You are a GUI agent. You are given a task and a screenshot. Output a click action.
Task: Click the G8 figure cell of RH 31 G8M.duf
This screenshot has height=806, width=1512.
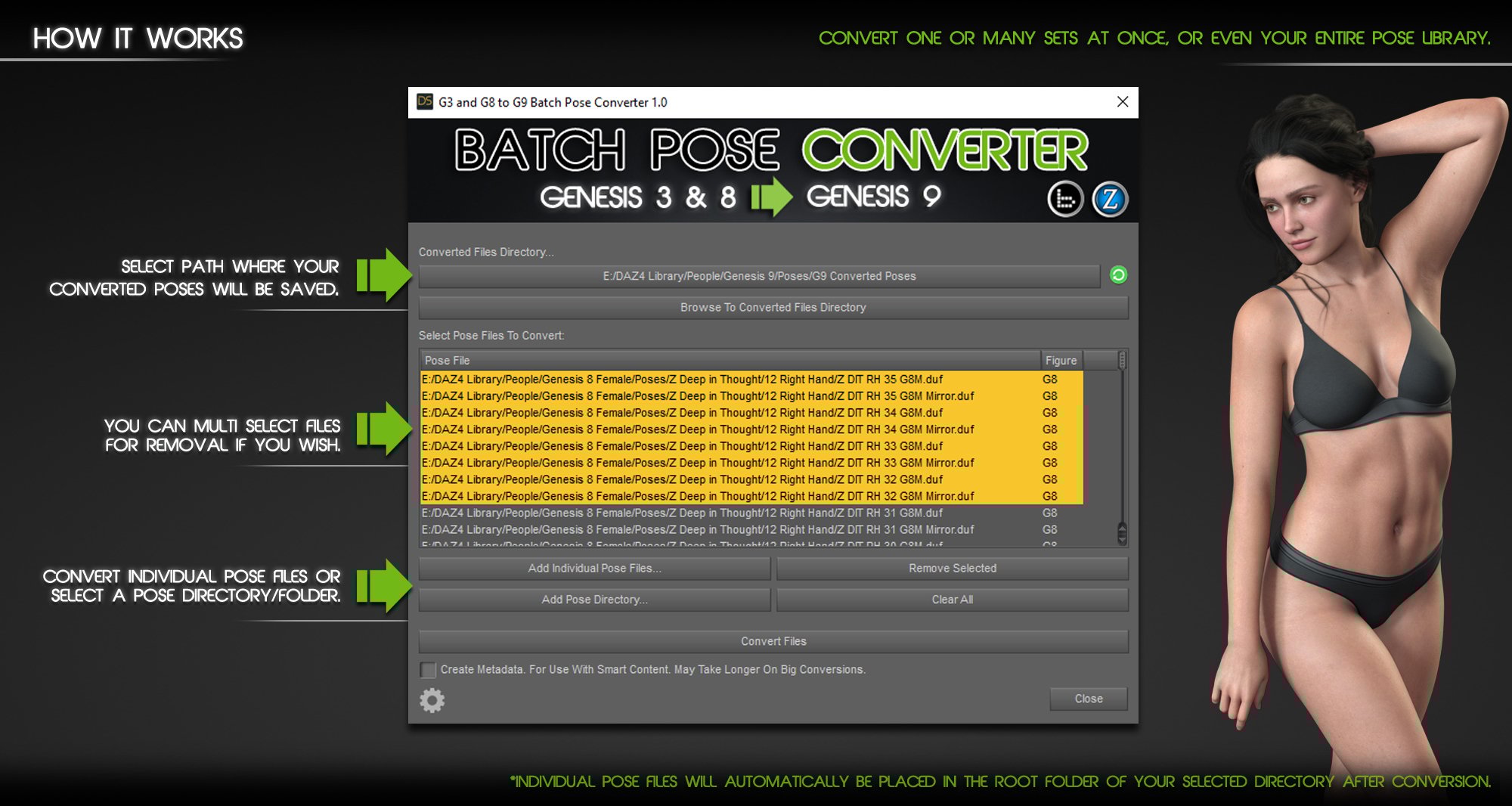tap(1050, 513)
